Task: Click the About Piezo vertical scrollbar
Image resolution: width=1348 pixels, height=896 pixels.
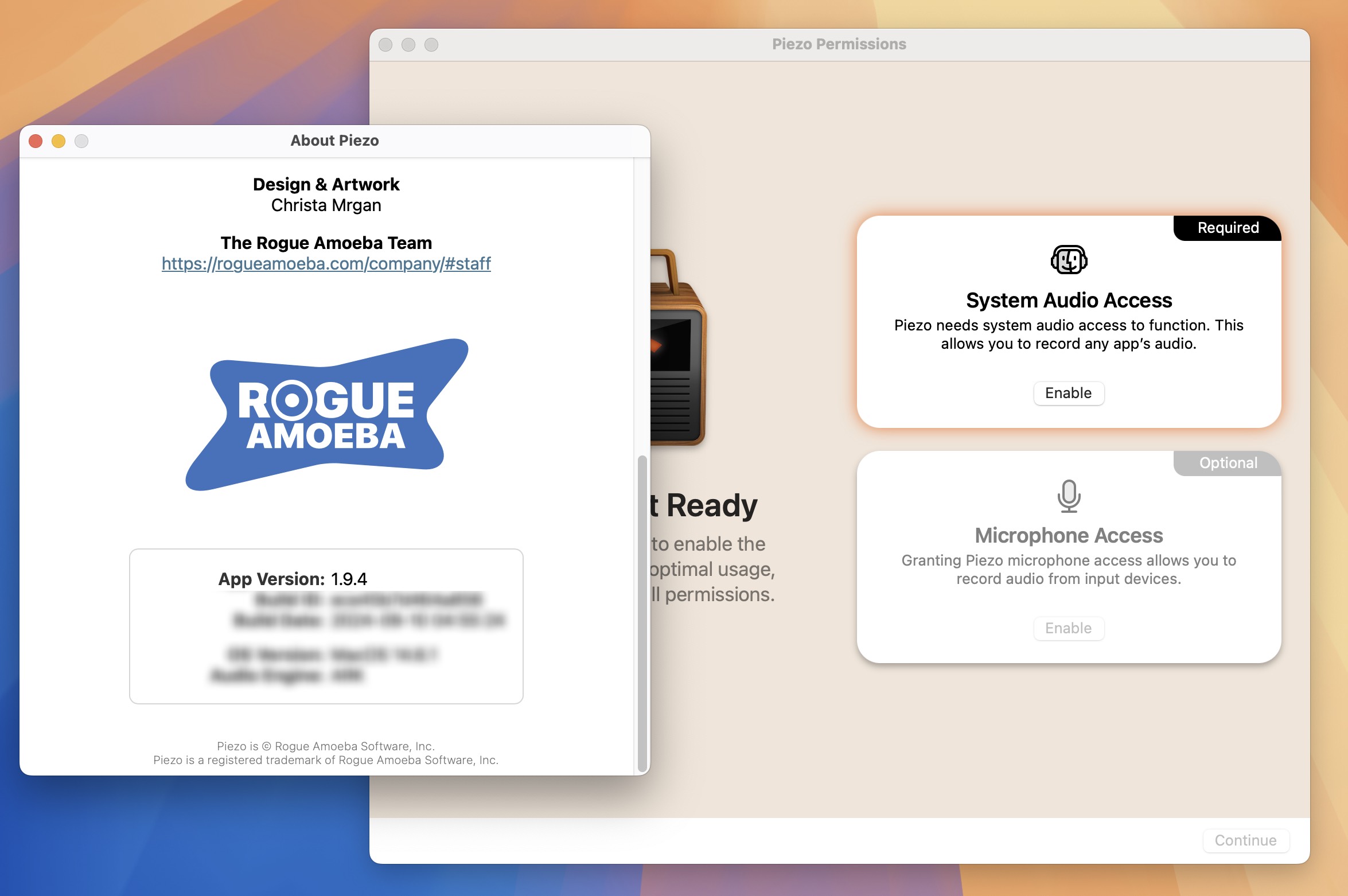Action: [x=642, y=613]
